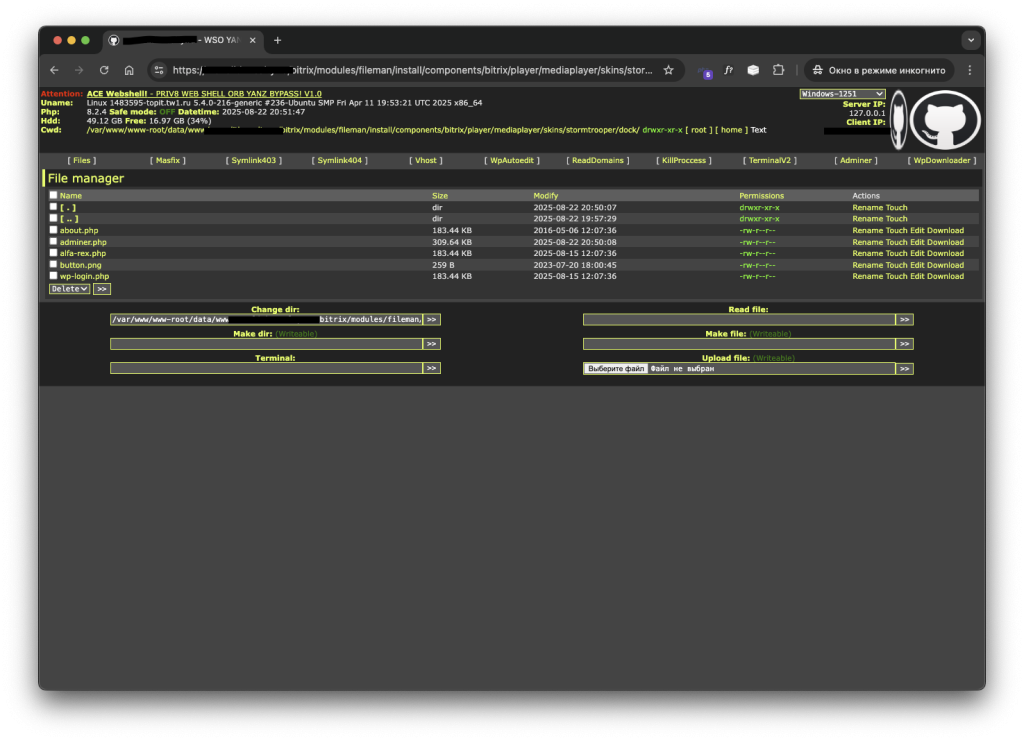Open site settings icon in address bar
The width and height of the screenshot is (1024, 741).
pos(159,70)
